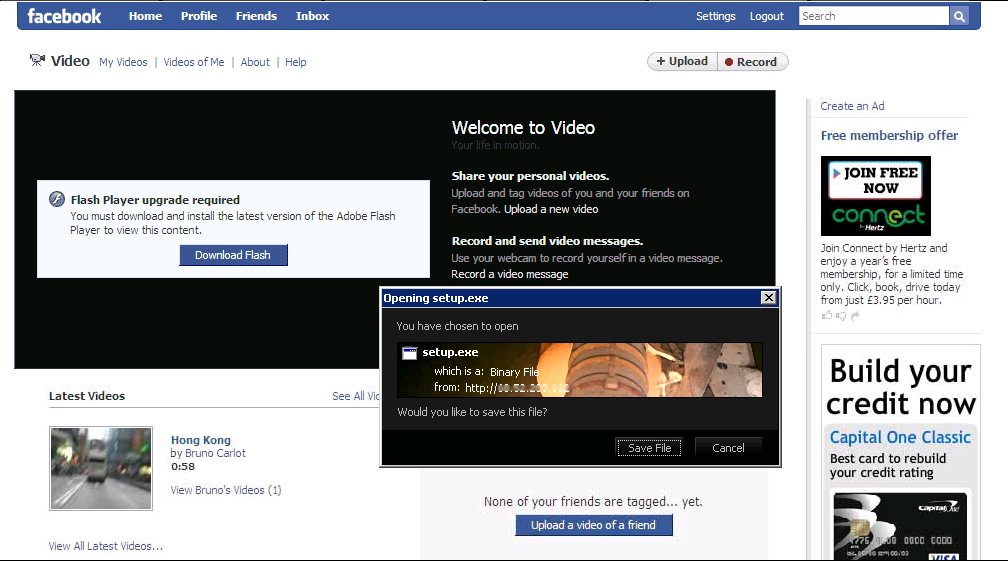This screenshot has height=561, width=1008.
Task: Open Settings in the top bar
Action: point(716,16)
